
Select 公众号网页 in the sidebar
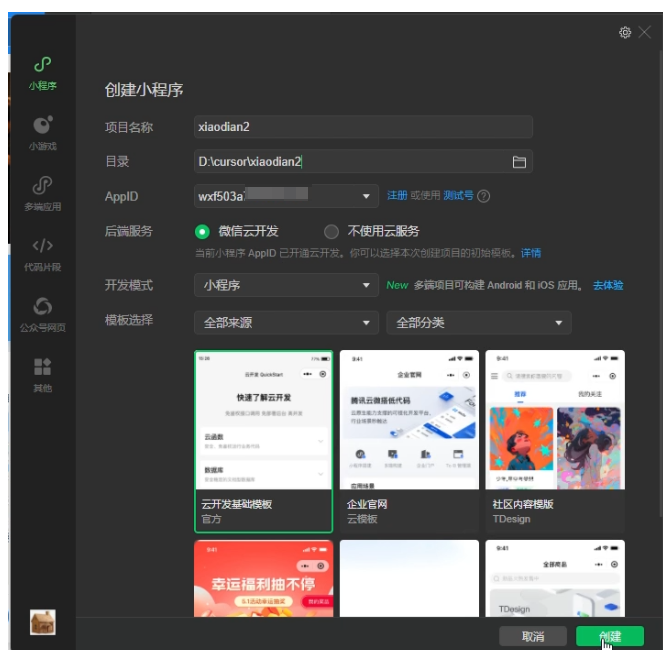[43, 315]
